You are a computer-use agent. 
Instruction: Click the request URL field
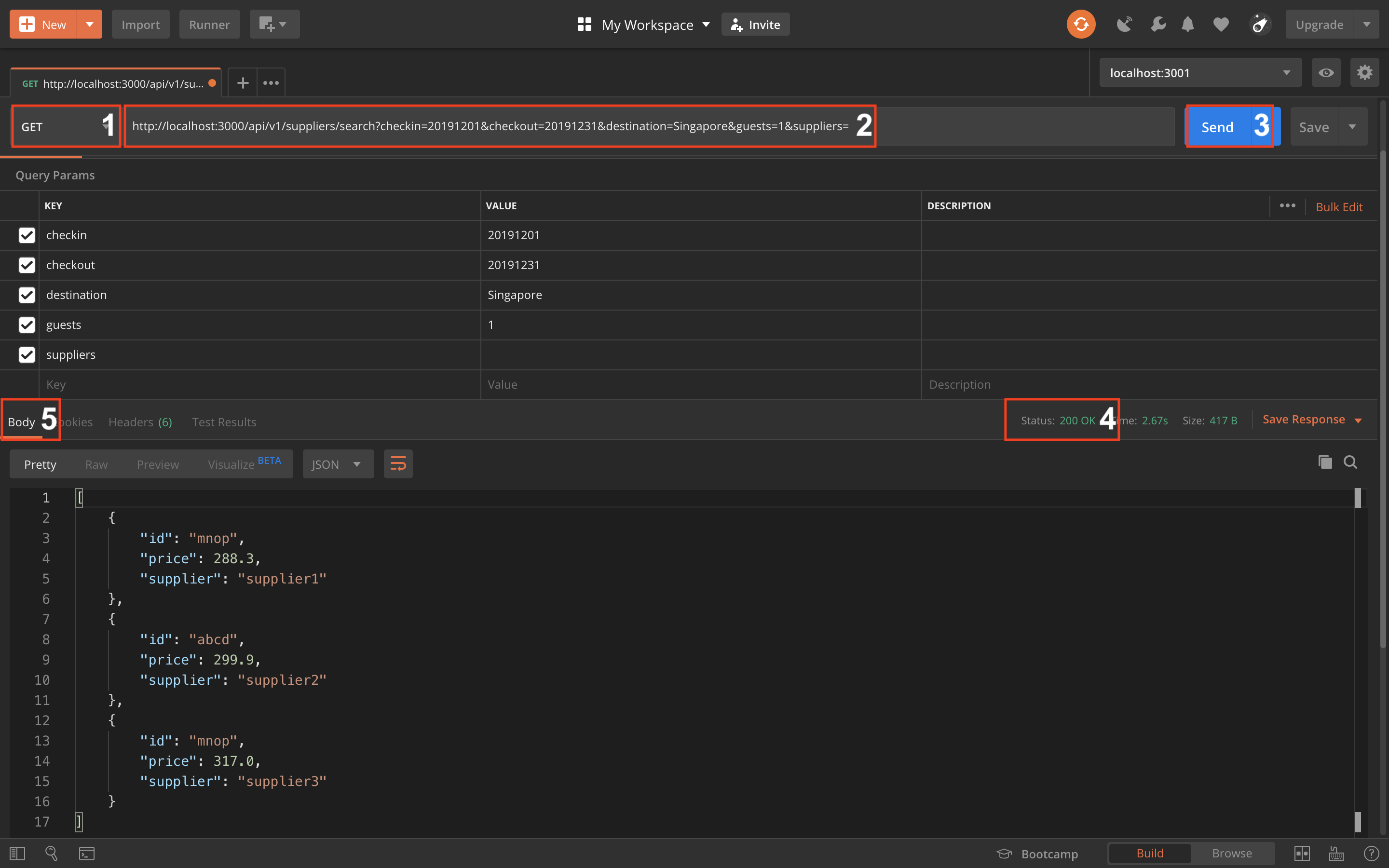click(x=650, y=126)
